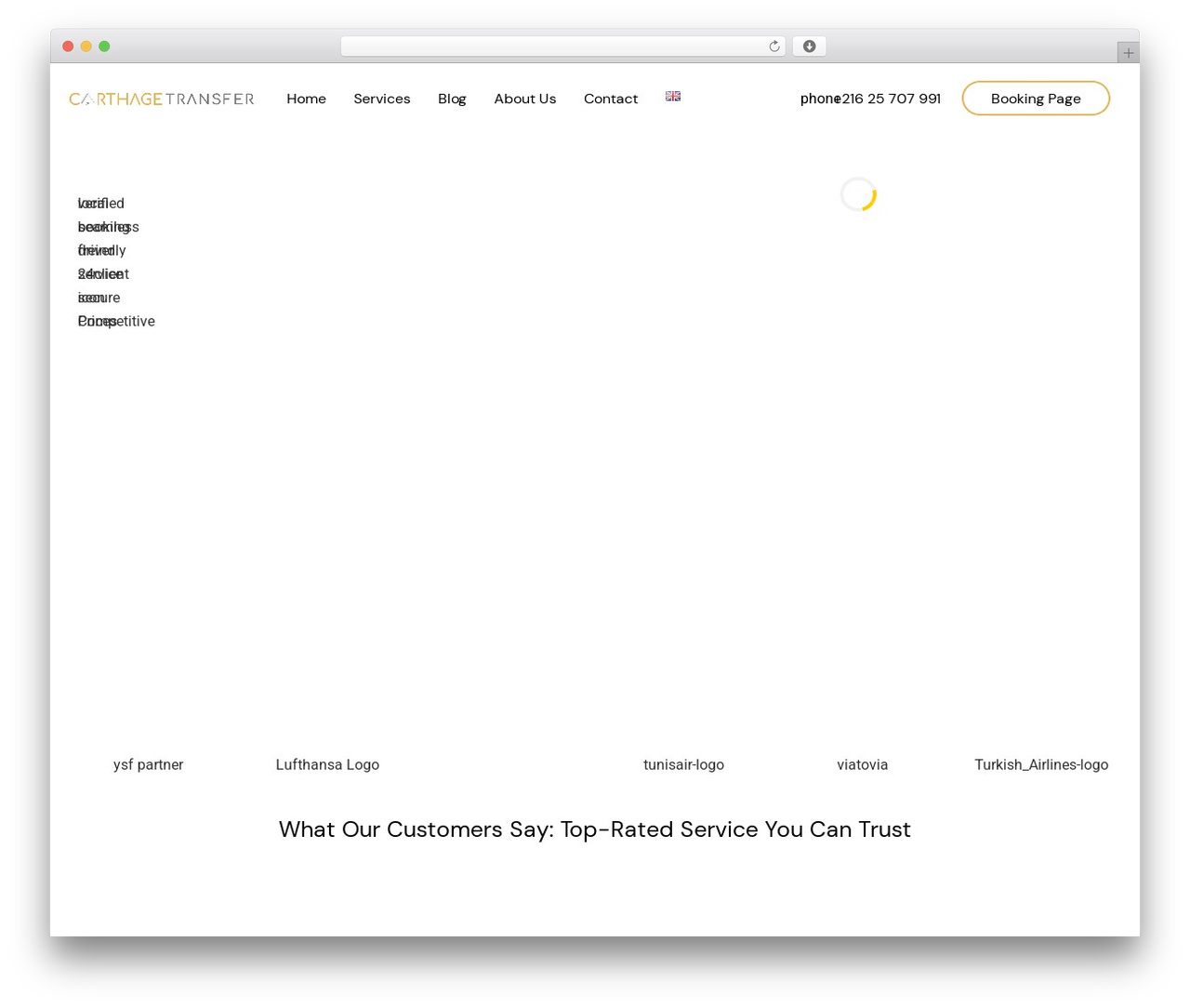Select the English language flag icon

pos(673,96)
